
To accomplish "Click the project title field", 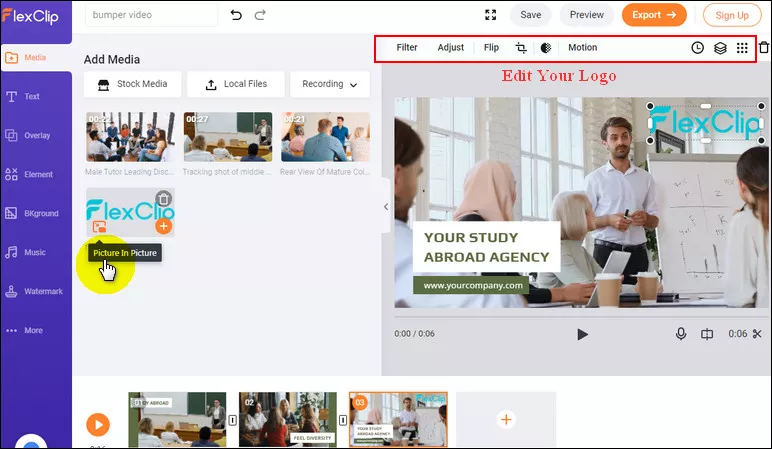I will pyautogui.click(x=152, y=15).
